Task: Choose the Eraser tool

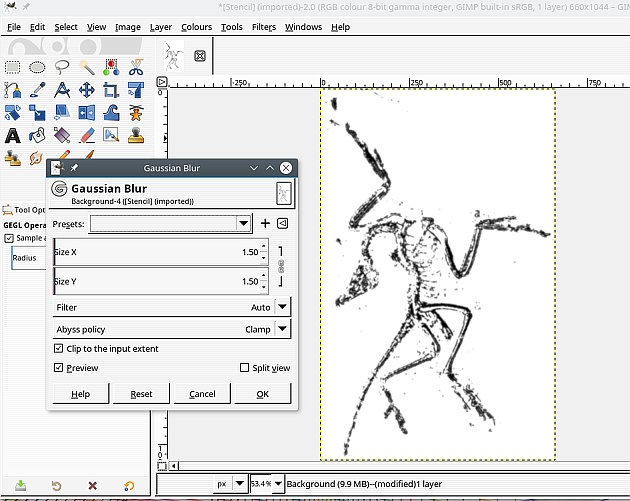Action: (86, 136)
